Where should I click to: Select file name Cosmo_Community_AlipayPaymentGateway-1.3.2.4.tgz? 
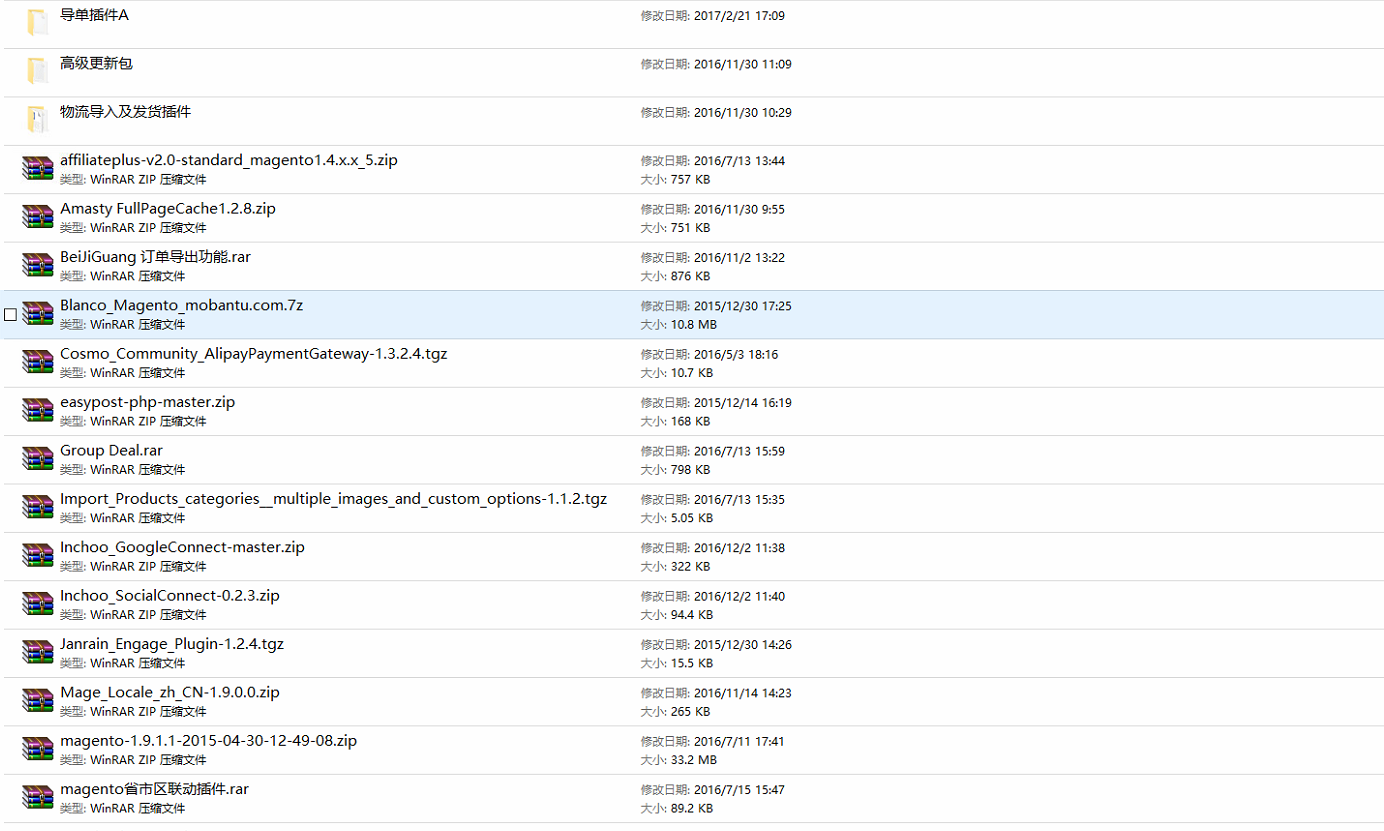coord(254,353)
